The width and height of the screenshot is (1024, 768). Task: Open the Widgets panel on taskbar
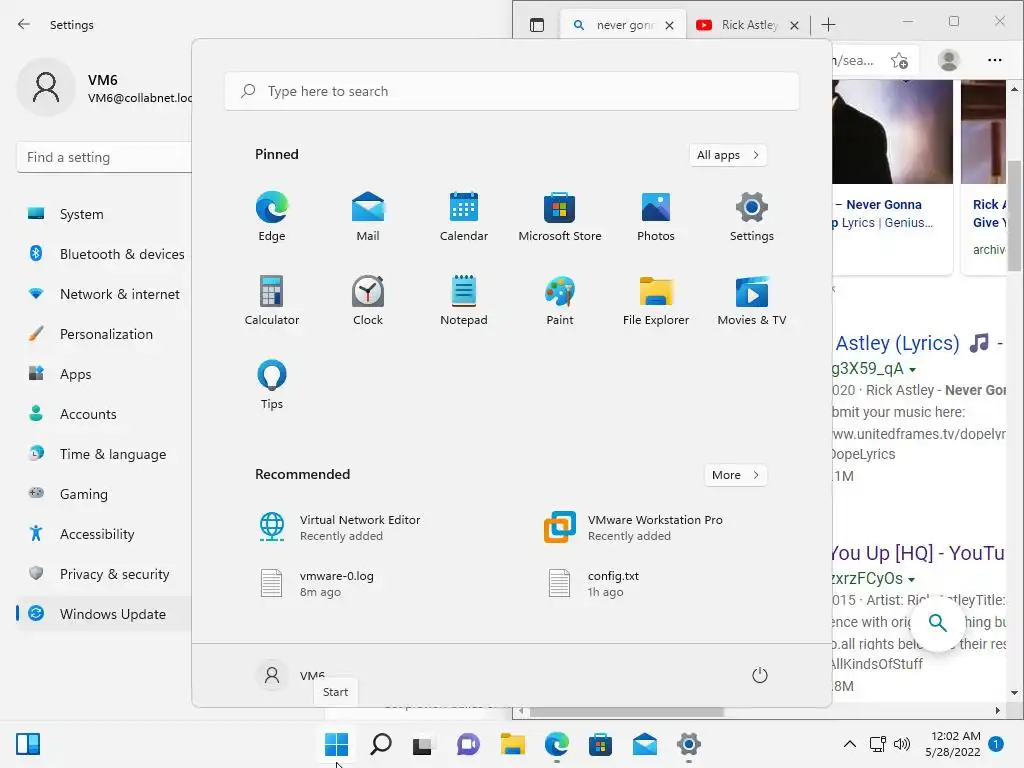pyautogui.click(x=28, y=744)
